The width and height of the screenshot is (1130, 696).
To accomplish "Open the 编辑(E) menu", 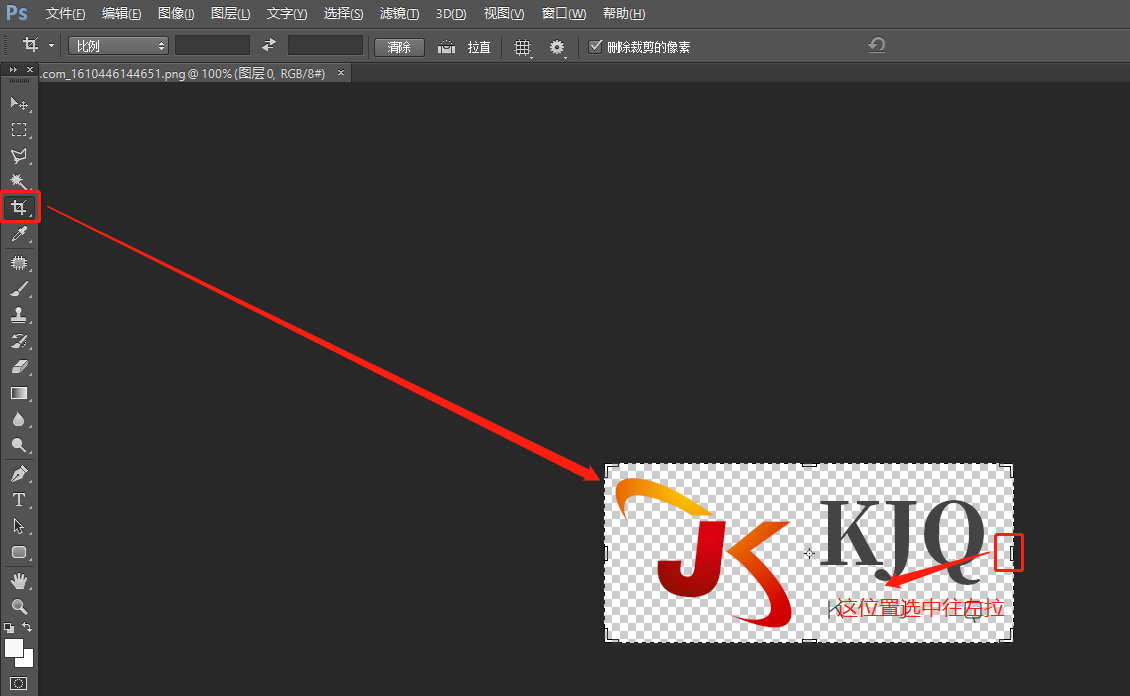I will click(121, 14).
